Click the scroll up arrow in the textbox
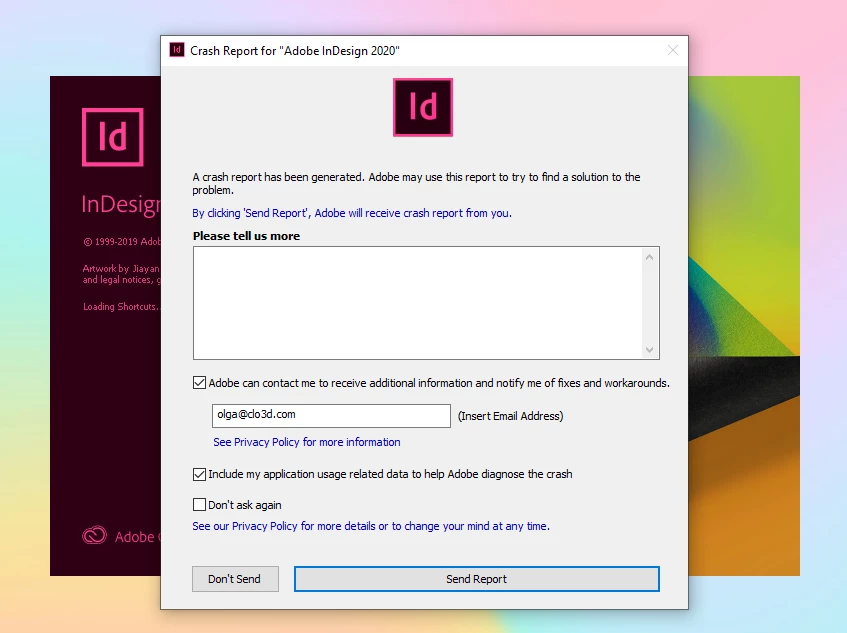The height and width of the screenshot is (633, 847). click(x=649, y=257)
